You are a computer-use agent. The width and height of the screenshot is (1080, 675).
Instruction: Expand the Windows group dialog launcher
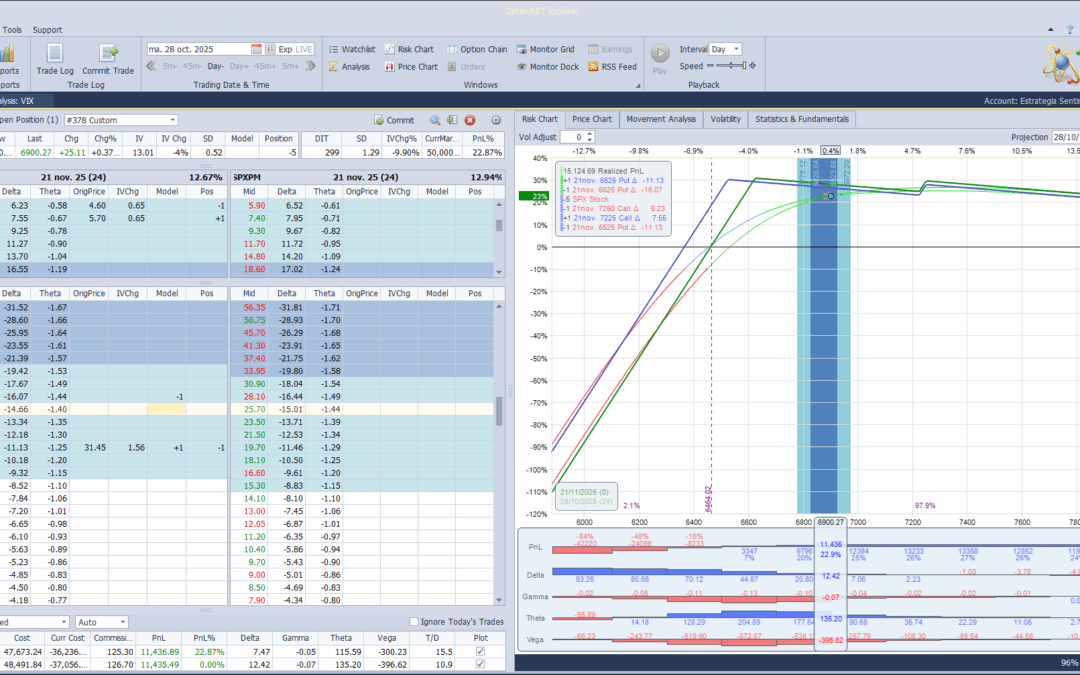[638, 85]
